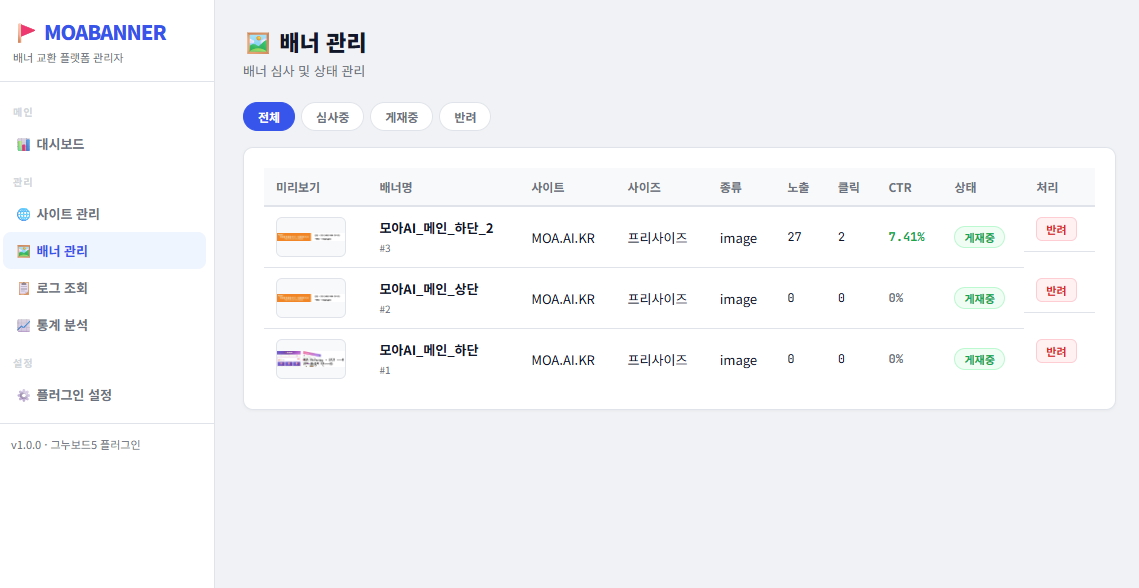This screenshot has width=1139, height=588.
Task: Filter the list by the 반려 tab
Action: click(x=465, y=117)
